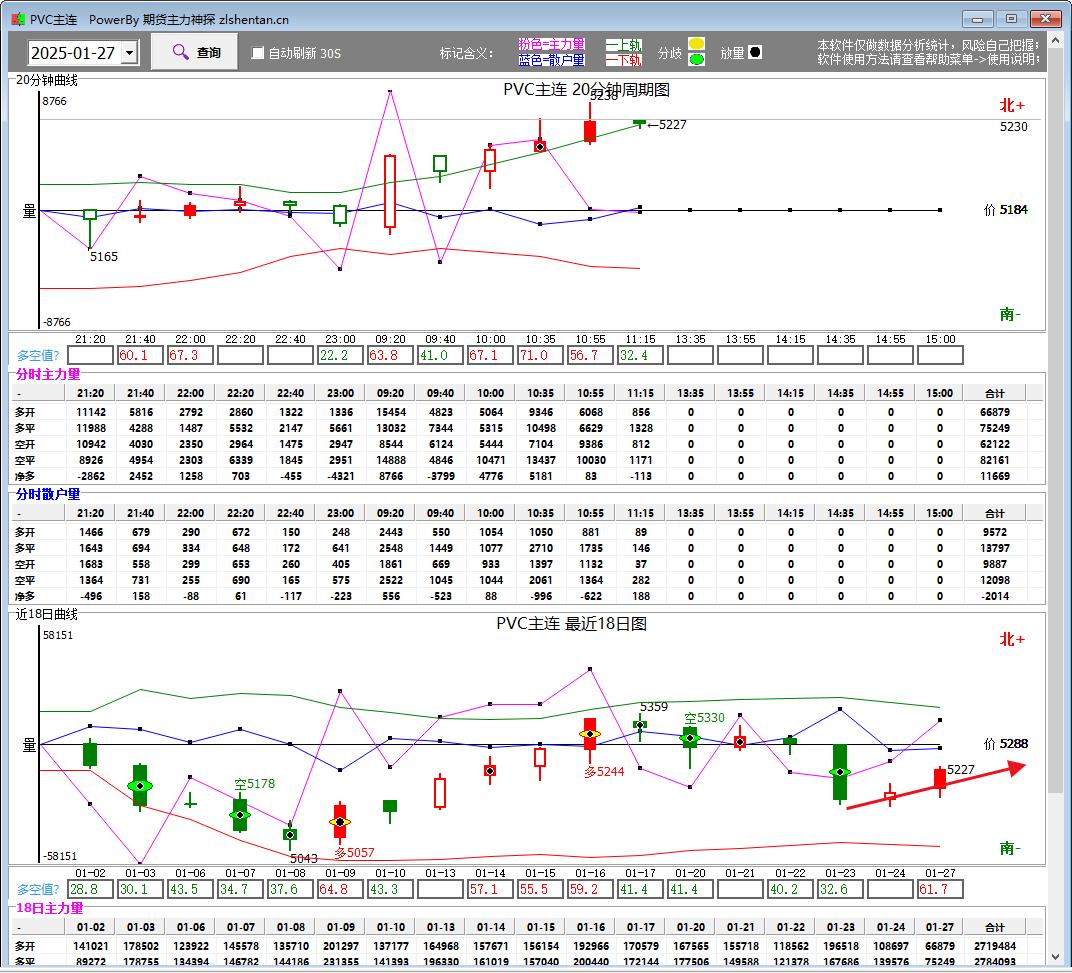
Task: Click the yellow 分歧 legend marker
Action: pos(696,44)
